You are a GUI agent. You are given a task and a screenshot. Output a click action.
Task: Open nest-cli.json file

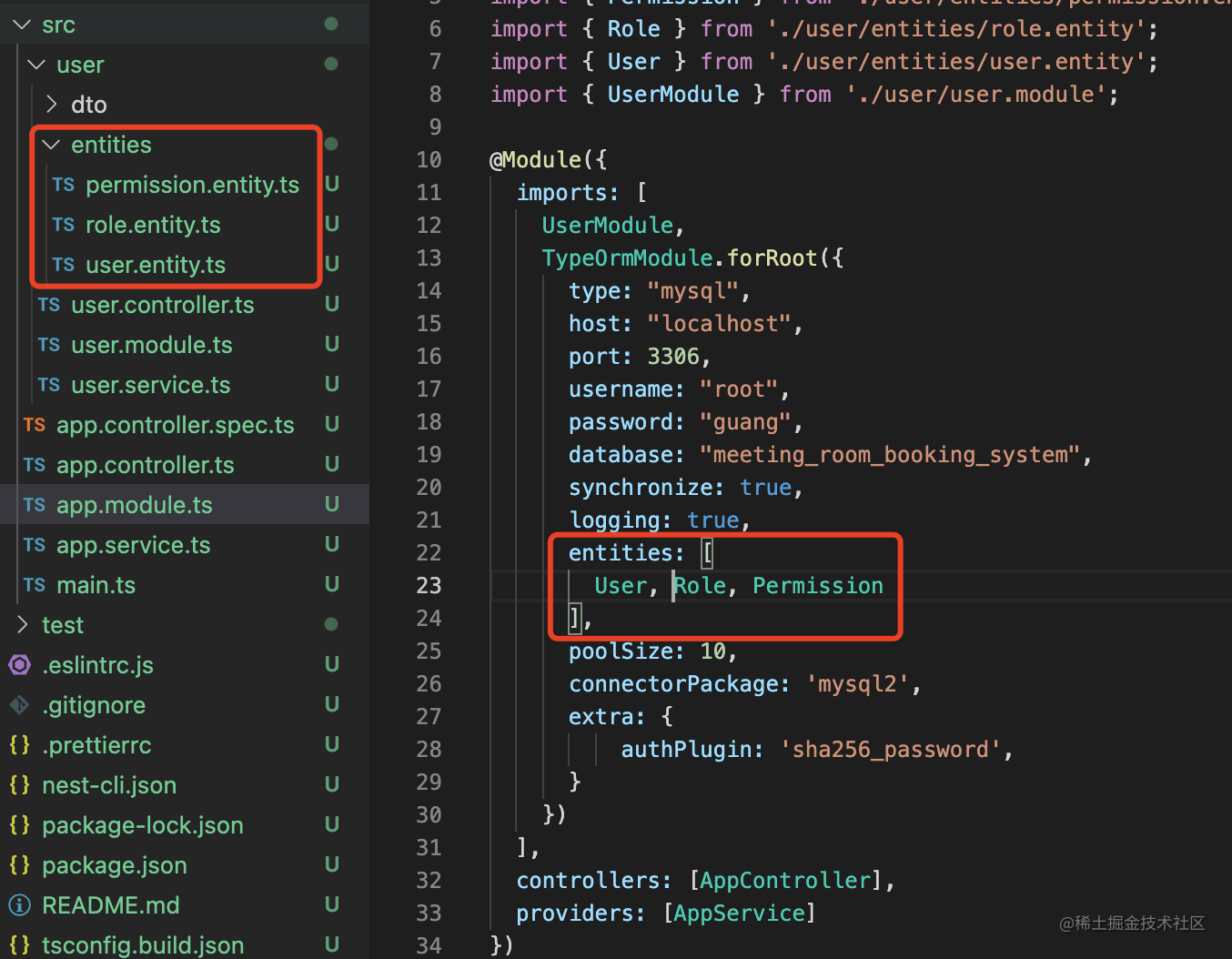tap(109, 785)
